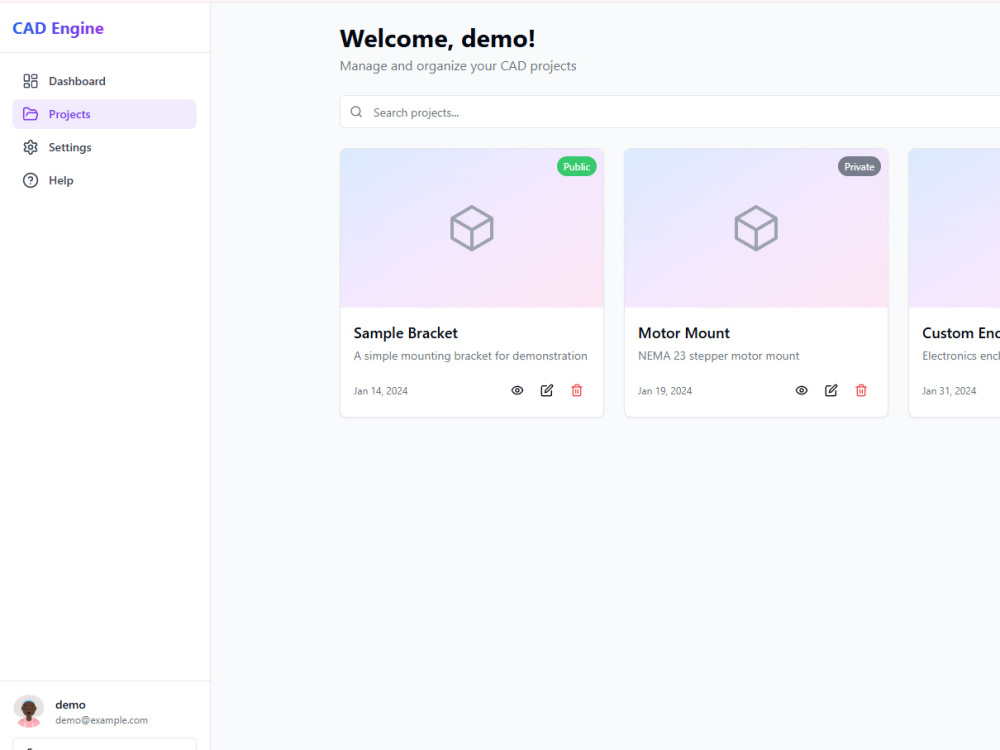Delete the Motor Mount project
The image size is (1000, 750).
point(861,390)
